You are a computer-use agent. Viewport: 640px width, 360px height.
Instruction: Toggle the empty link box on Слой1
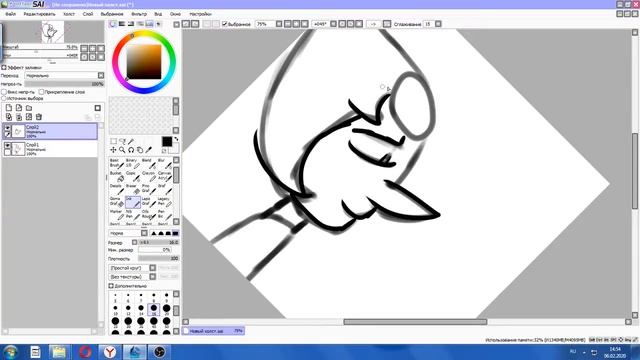7,152
